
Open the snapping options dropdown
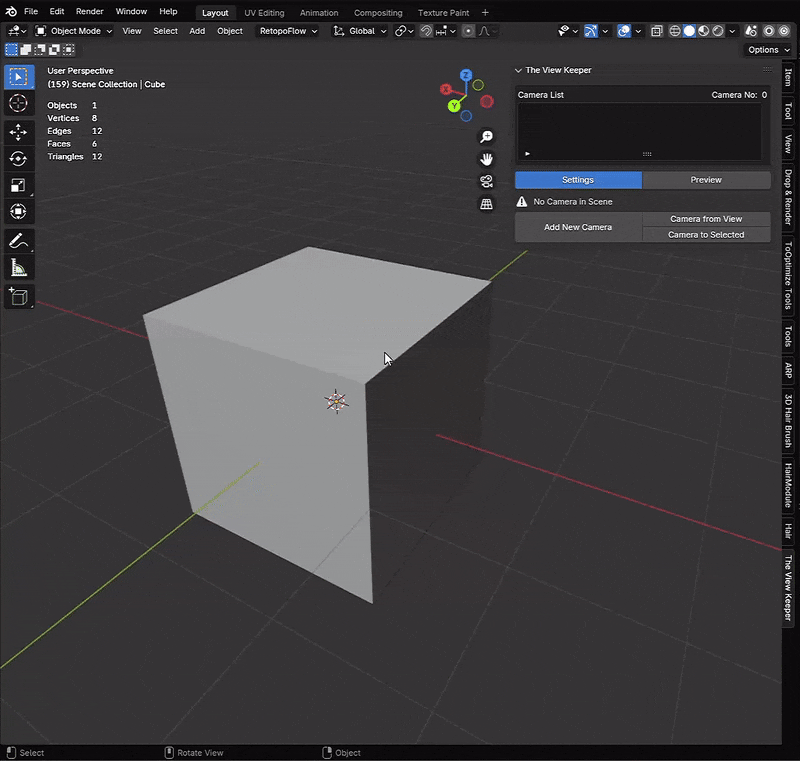445,31
